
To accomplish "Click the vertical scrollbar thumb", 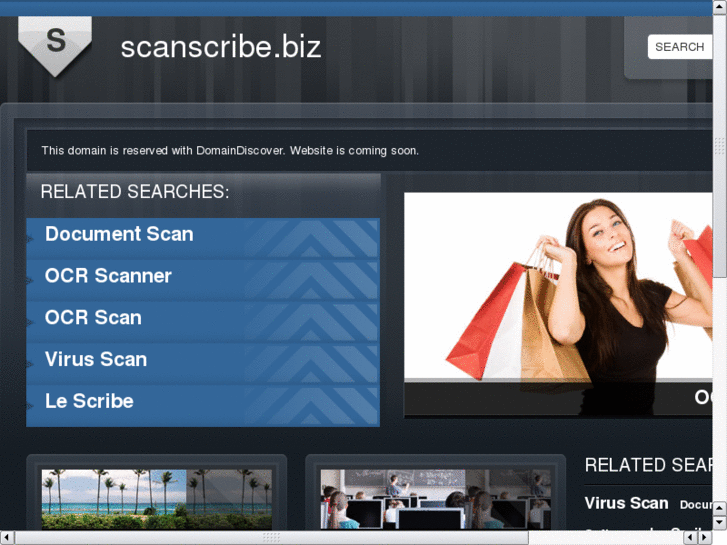I will click(720, 146).
